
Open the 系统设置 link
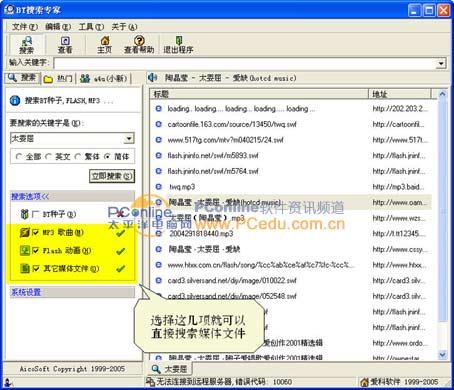coord(26,292)
